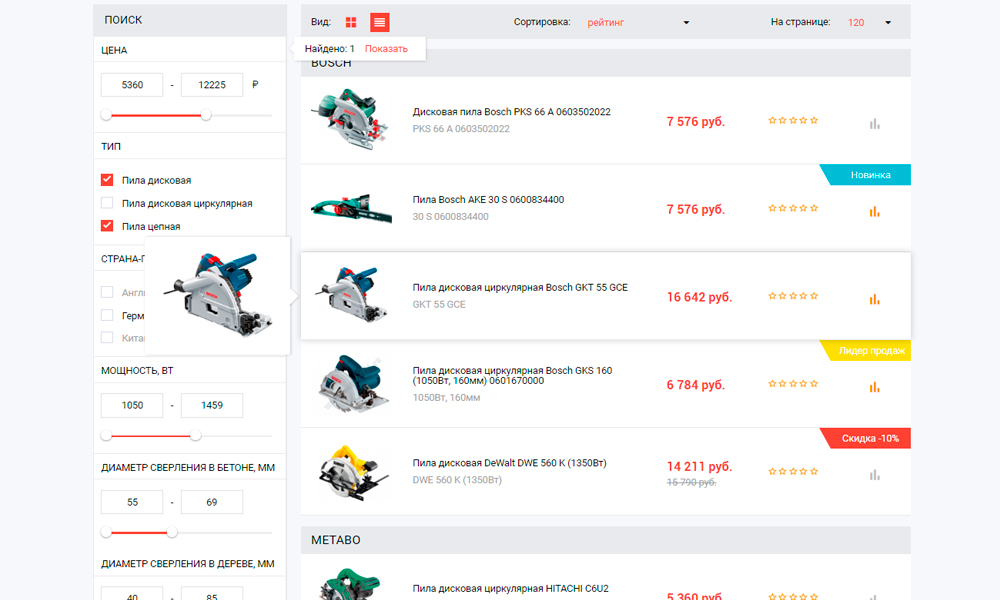The width and height of the screenshot is (1000, 600).
Task: Click compare icon for Bosch AKE 30 S
Action: 874,211
